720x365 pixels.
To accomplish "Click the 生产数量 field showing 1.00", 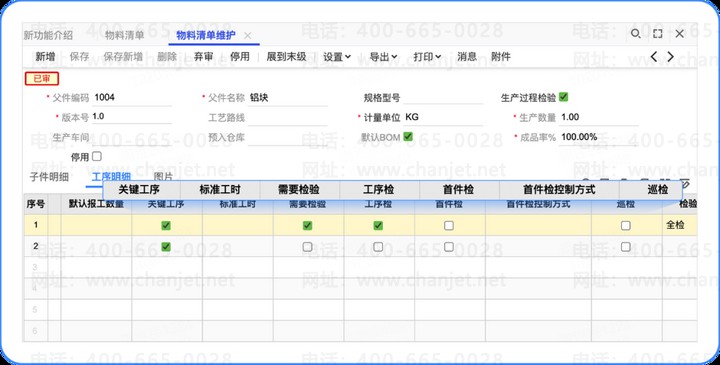I will [x=599, y=118].
